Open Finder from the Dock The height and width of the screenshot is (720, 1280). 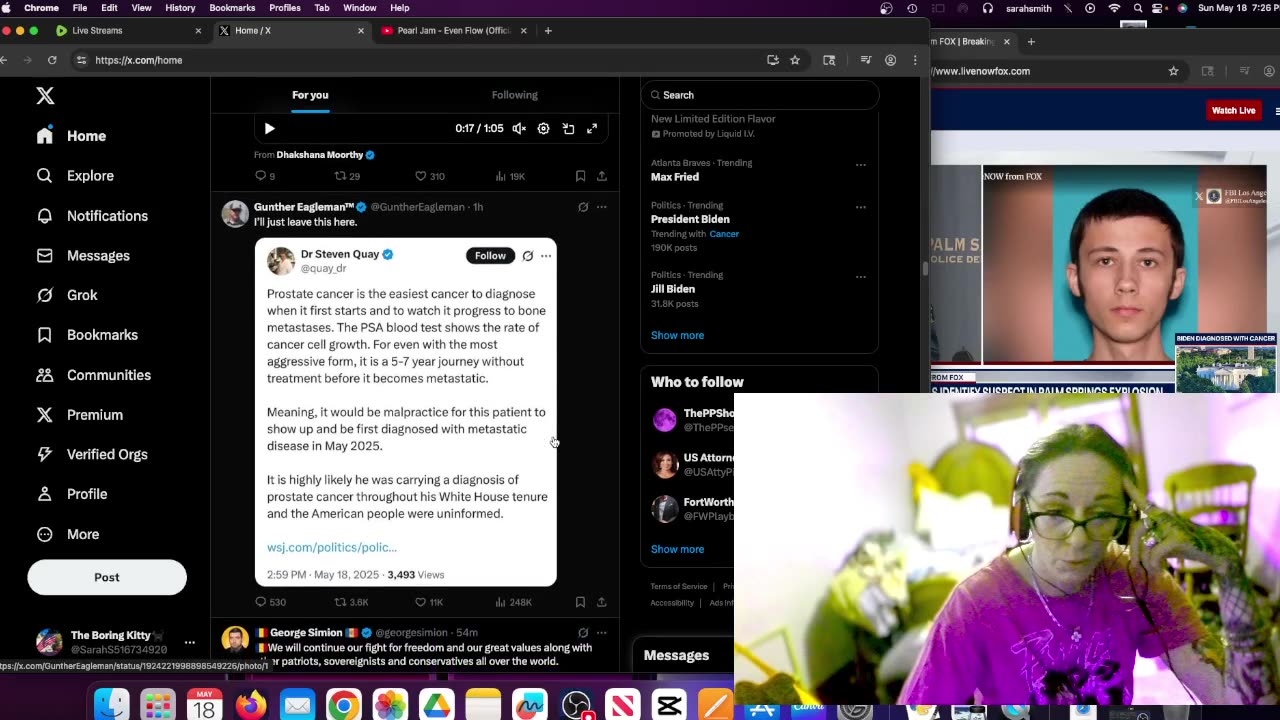point(112,706)
